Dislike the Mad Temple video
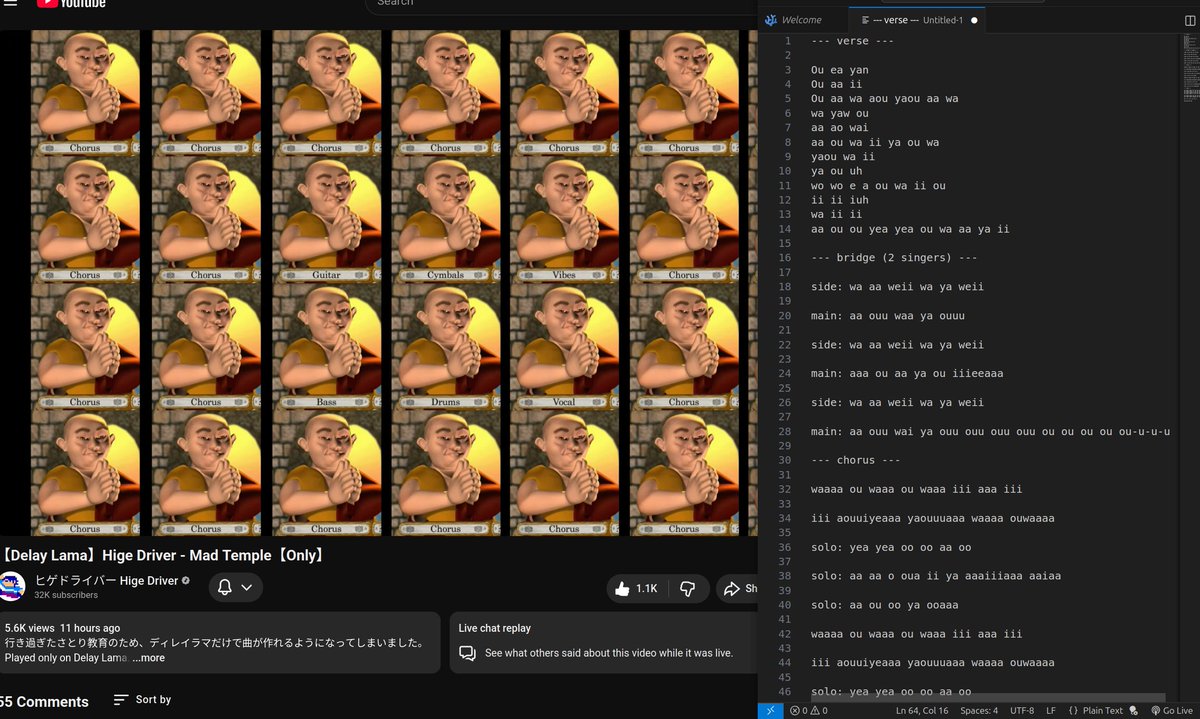1200x719 pixels. (688, 588)
